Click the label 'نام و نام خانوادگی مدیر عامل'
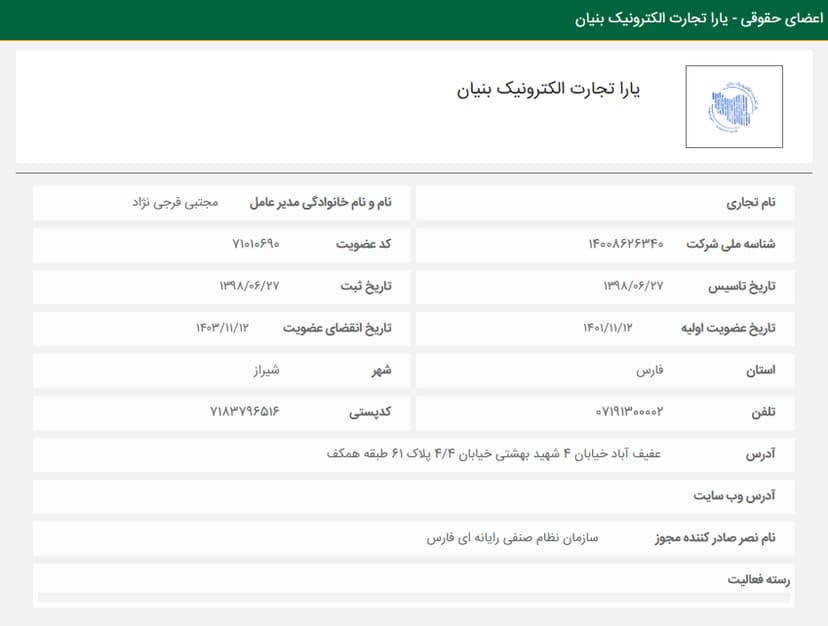 (x=321, y=202)
